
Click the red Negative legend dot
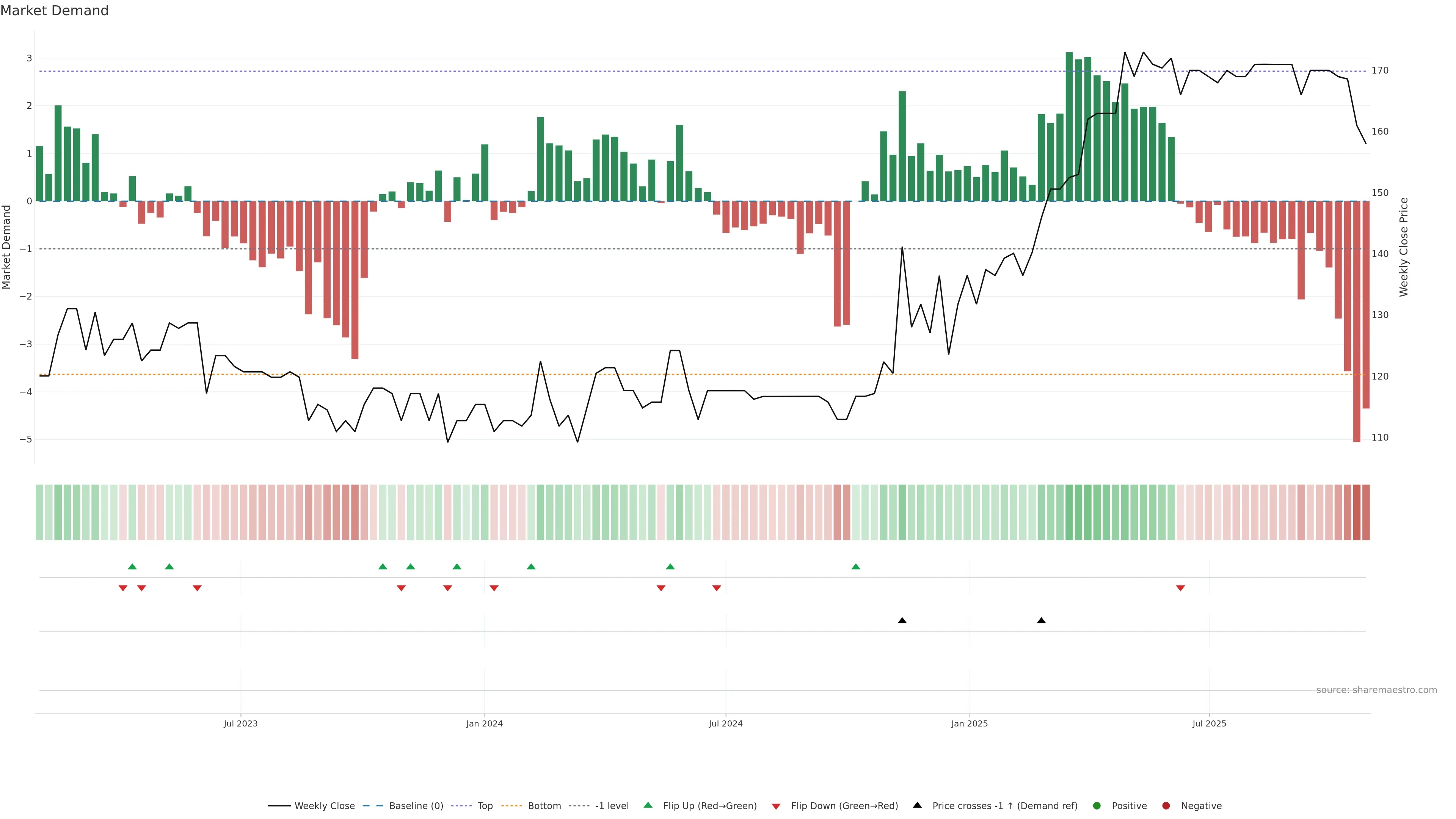pos(1166,805)
